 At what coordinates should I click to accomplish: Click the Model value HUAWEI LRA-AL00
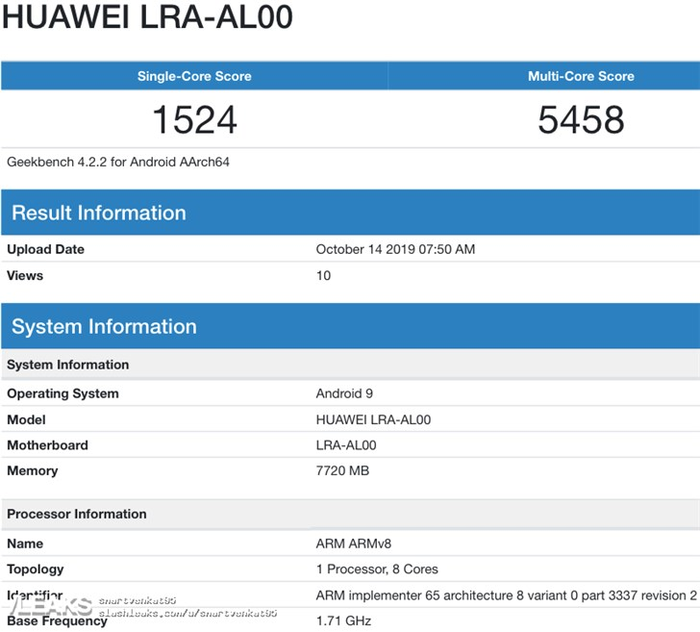pyautogui.click(x=373, y=420)
